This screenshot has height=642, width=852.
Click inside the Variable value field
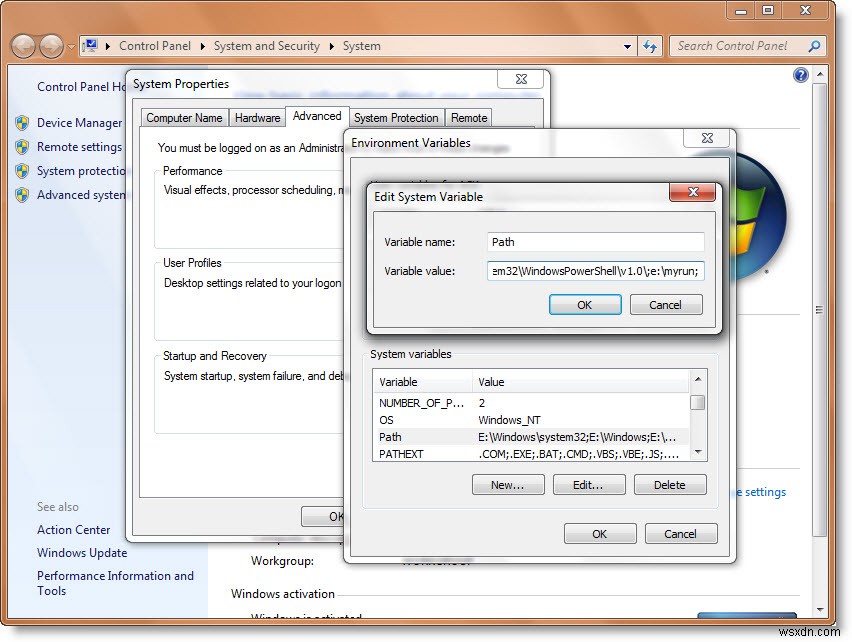pyautogui.click(x=595, y=270)
